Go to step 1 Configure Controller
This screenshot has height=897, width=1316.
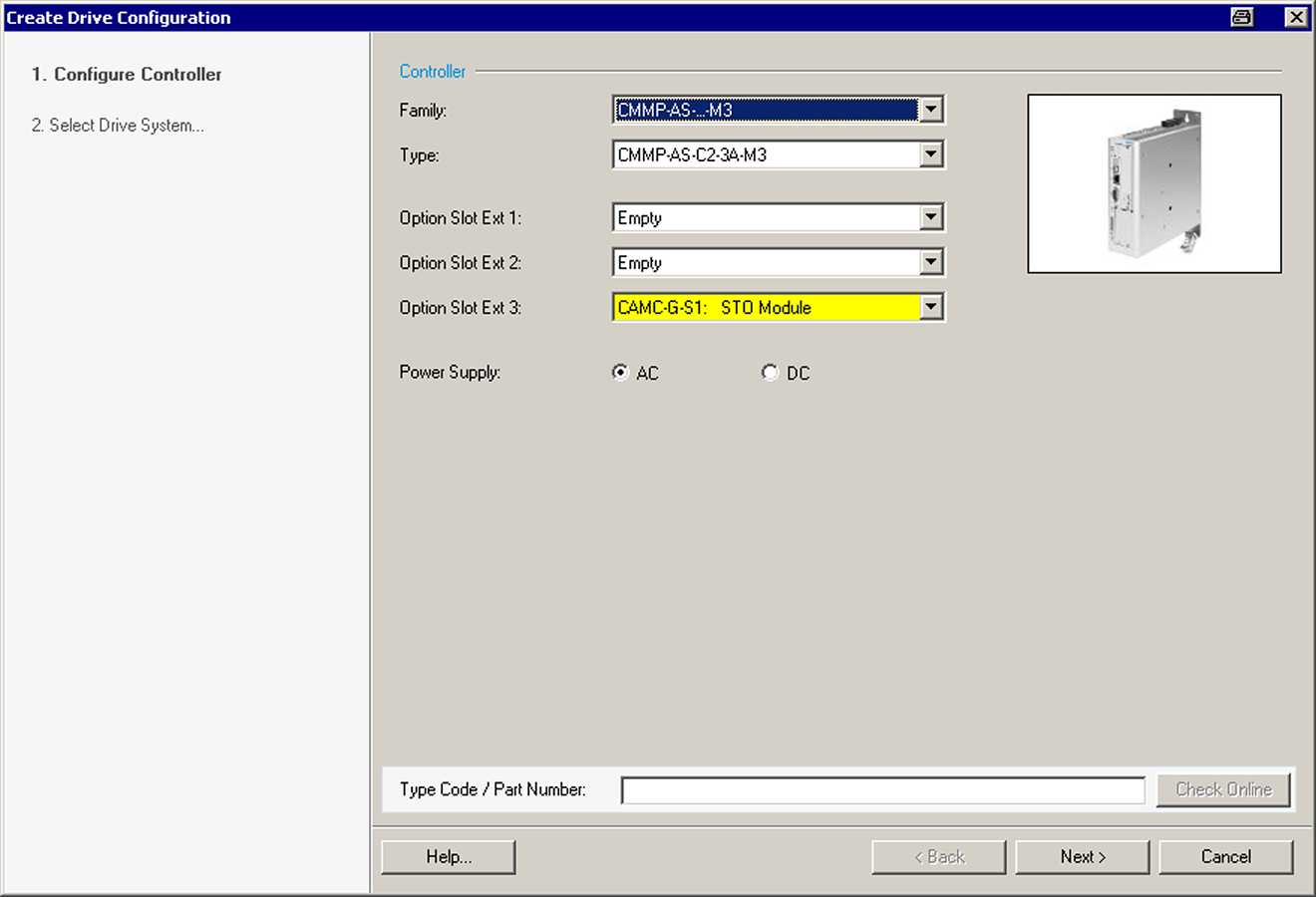[127, 74]
